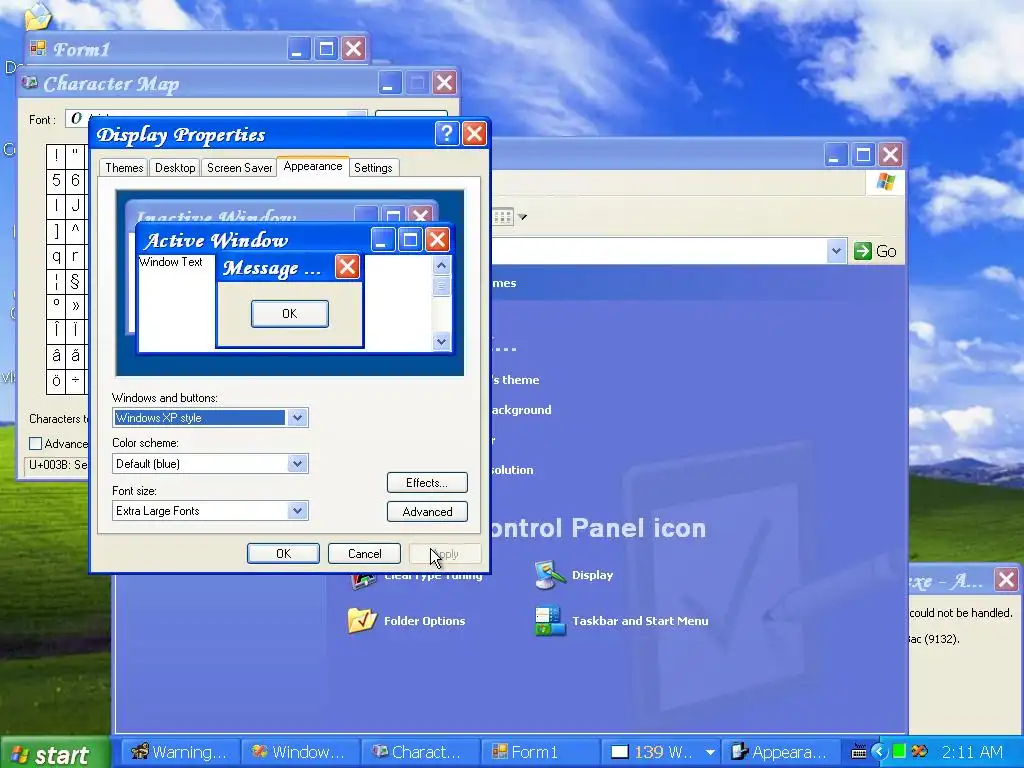Select the letter q in Character Map grid
This screenshot has height=768, width=1024.
coord(56,257)
